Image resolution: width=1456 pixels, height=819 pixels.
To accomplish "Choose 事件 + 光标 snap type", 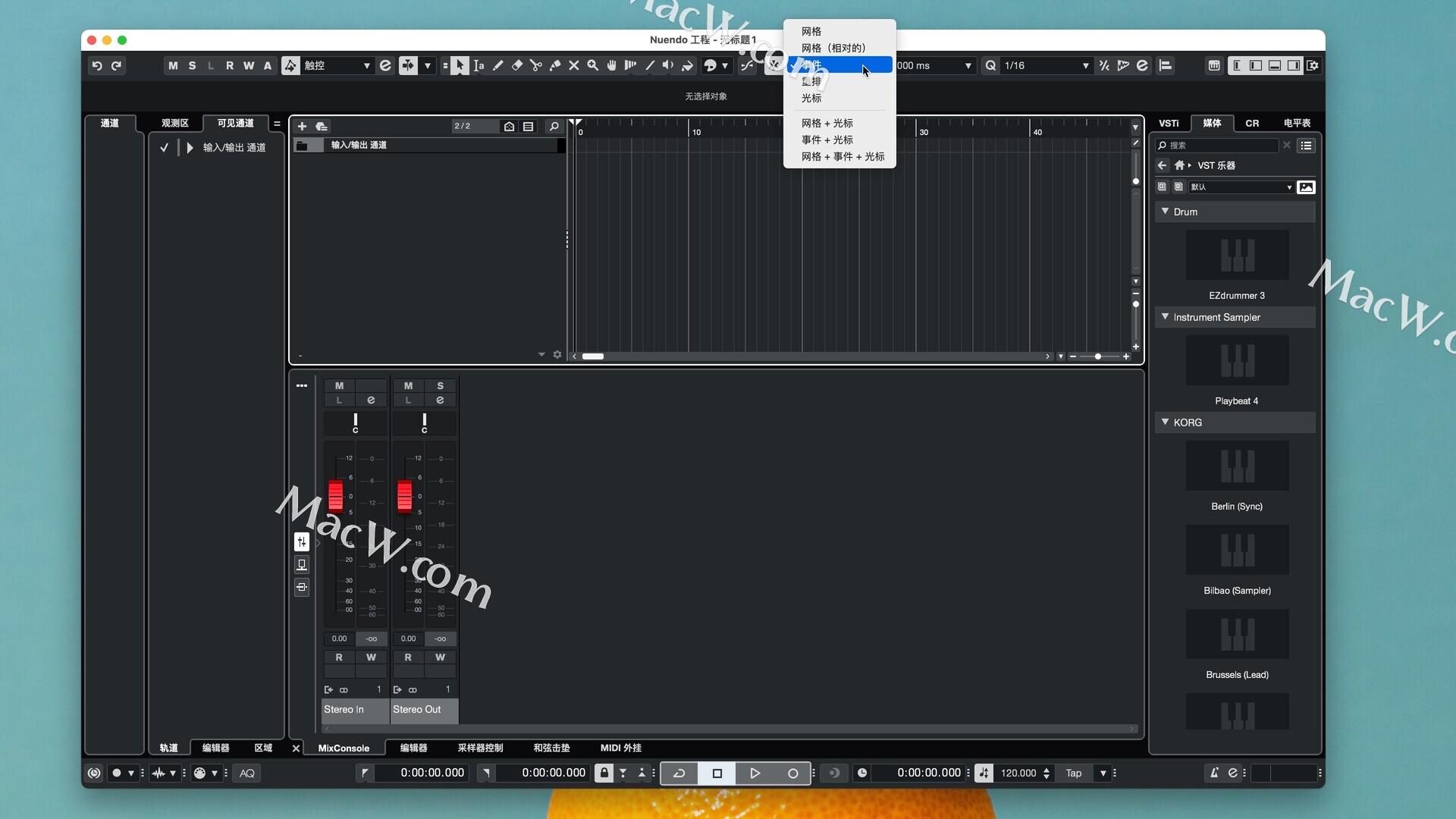I will coord(839,140).
